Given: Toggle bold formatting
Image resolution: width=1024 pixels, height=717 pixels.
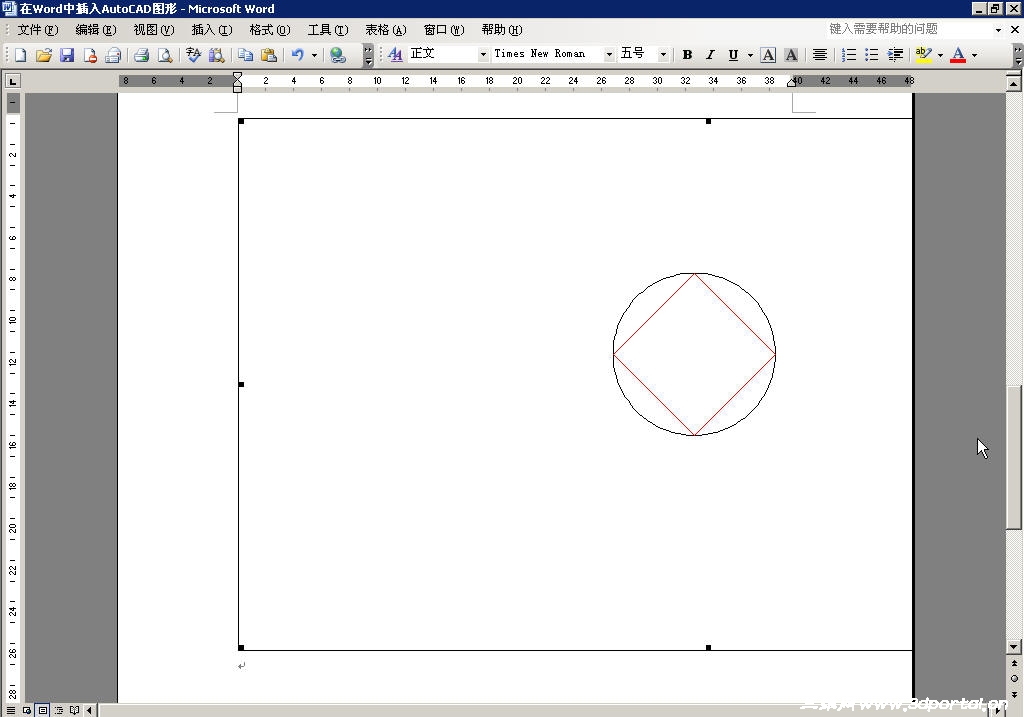Looking at the screenshot, I should click(x=687, y=55).
